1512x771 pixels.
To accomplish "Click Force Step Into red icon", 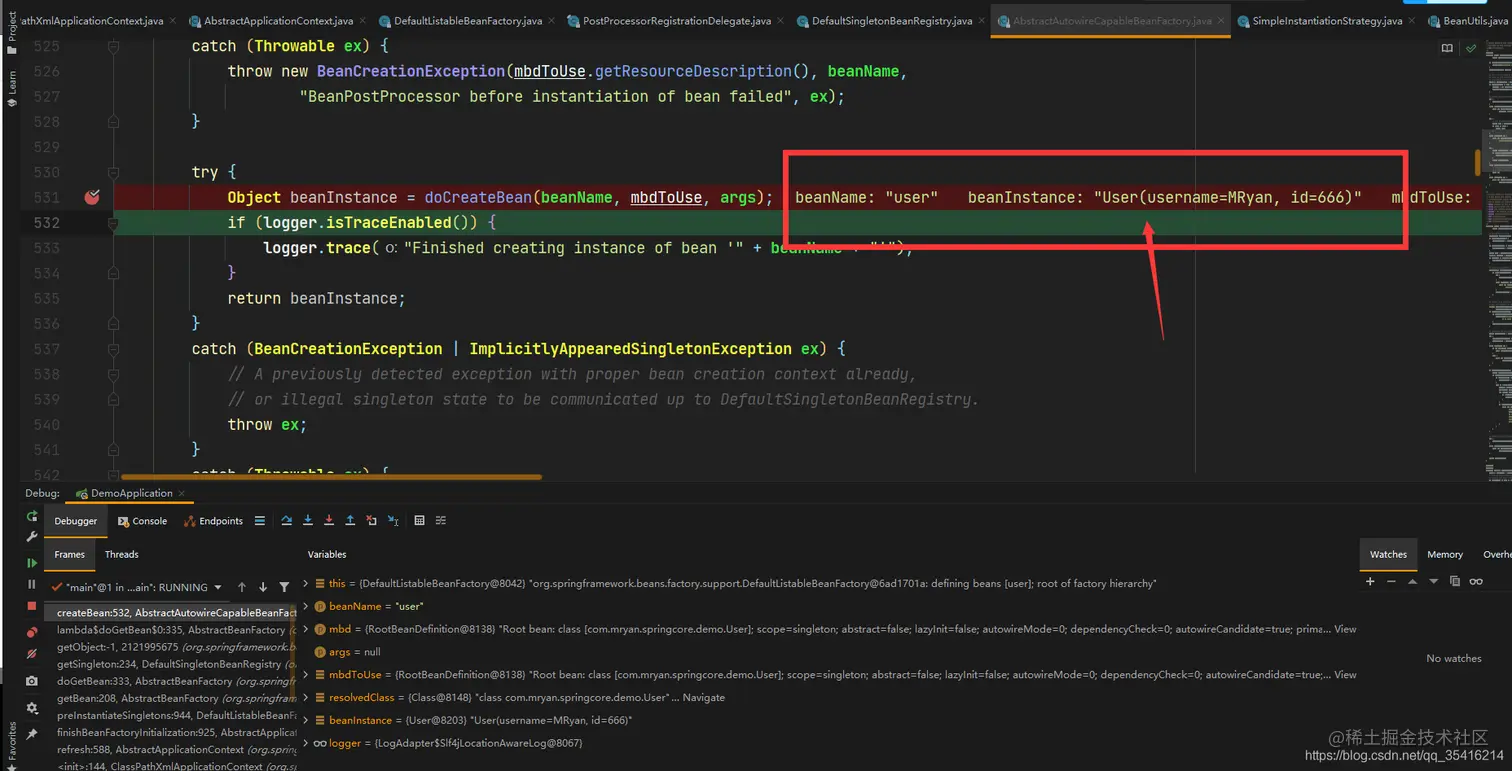I will [329, 521].
